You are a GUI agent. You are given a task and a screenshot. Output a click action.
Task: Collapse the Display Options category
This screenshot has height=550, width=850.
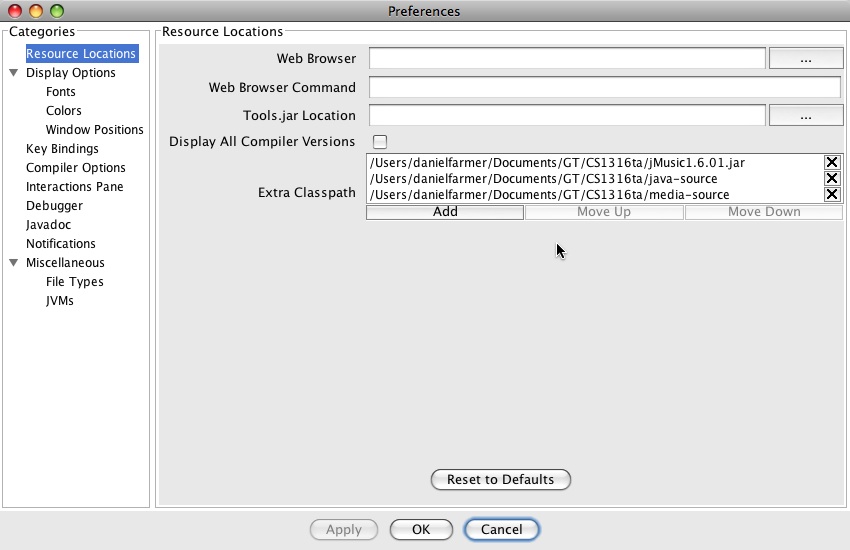(x=14, y=73)
